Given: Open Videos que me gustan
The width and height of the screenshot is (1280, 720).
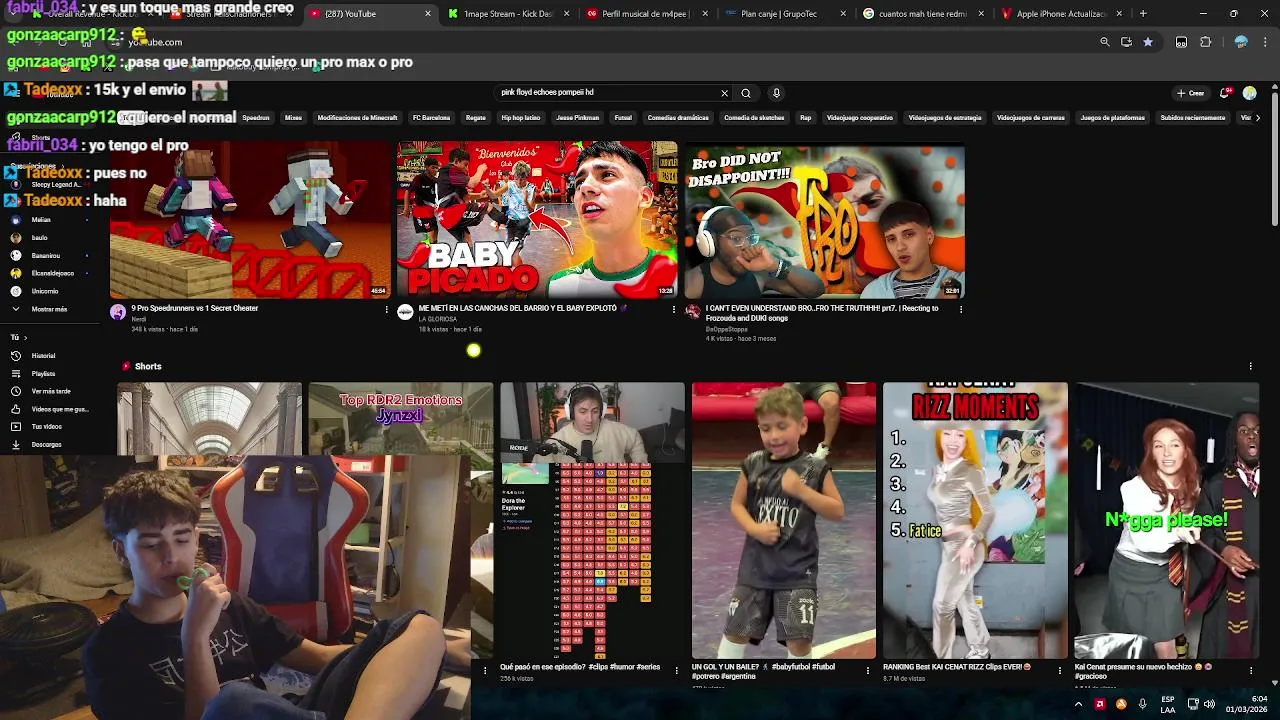Looking at the screenshot, I should click(x=59, y=409).
